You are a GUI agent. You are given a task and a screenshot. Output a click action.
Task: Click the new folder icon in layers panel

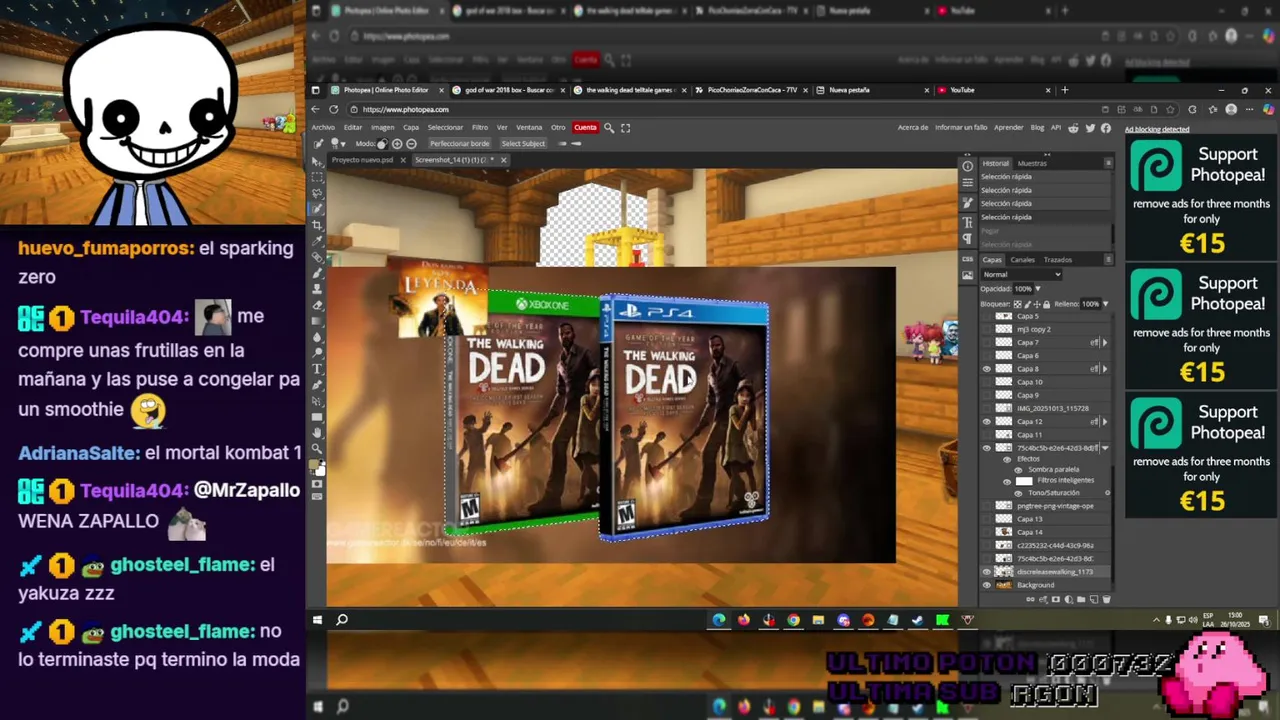pos(1081,599)
